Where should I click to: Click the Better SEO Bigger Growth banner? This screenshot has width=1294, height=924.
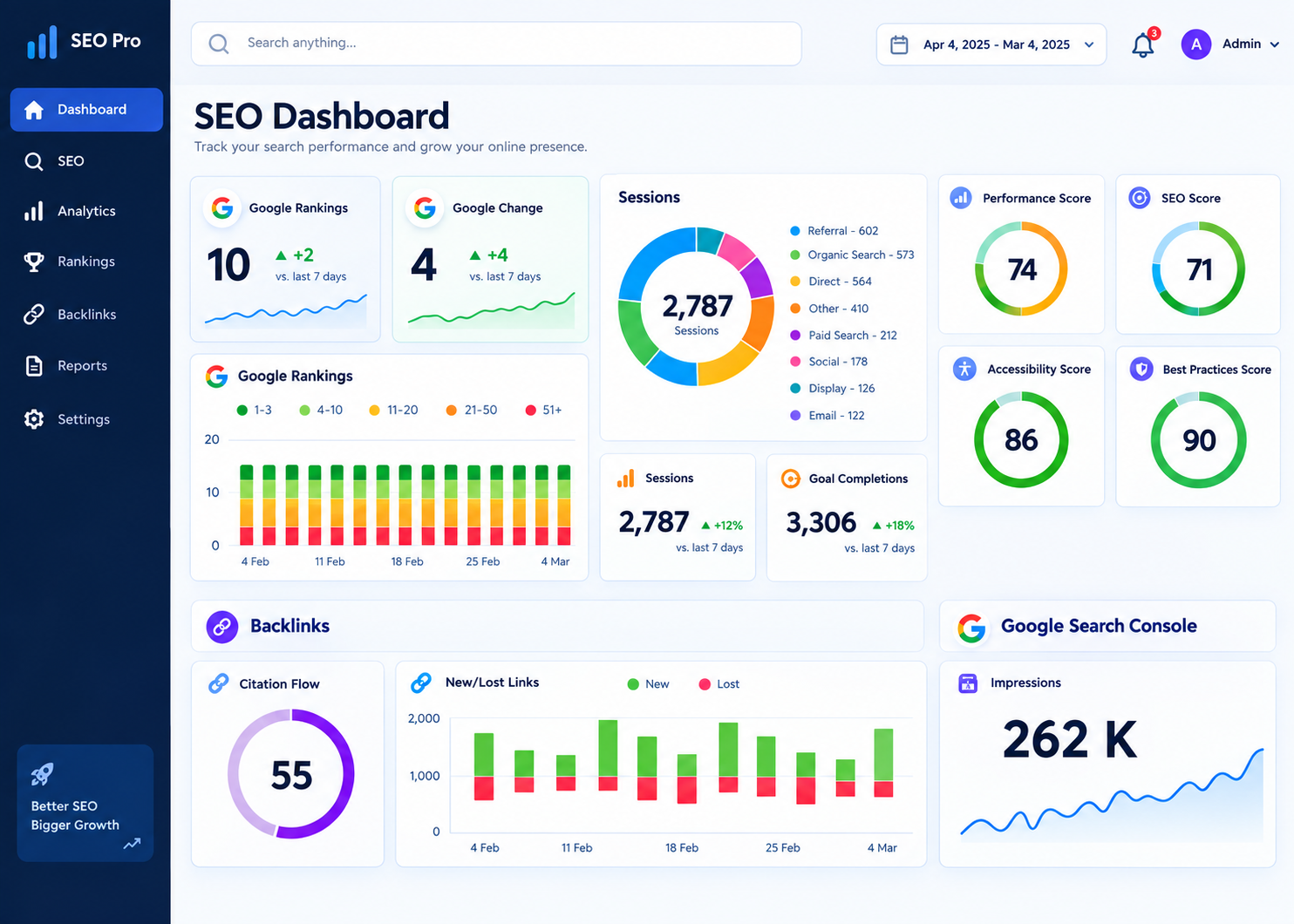85,803
